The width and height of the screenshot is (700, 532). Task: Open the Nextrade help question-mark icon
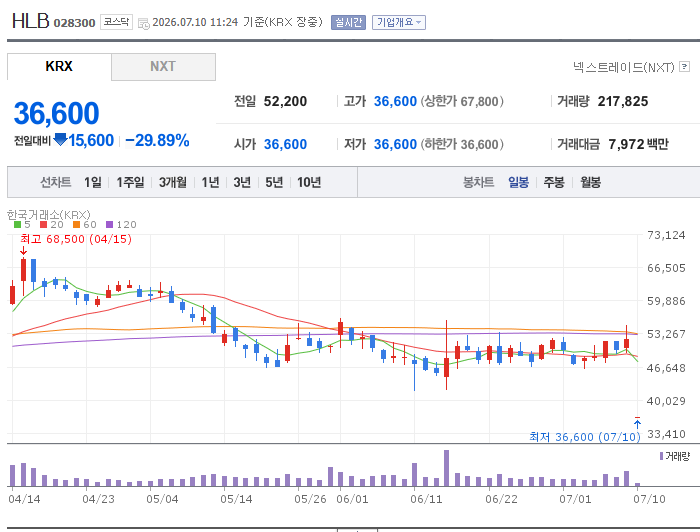(x=684, y=66)
